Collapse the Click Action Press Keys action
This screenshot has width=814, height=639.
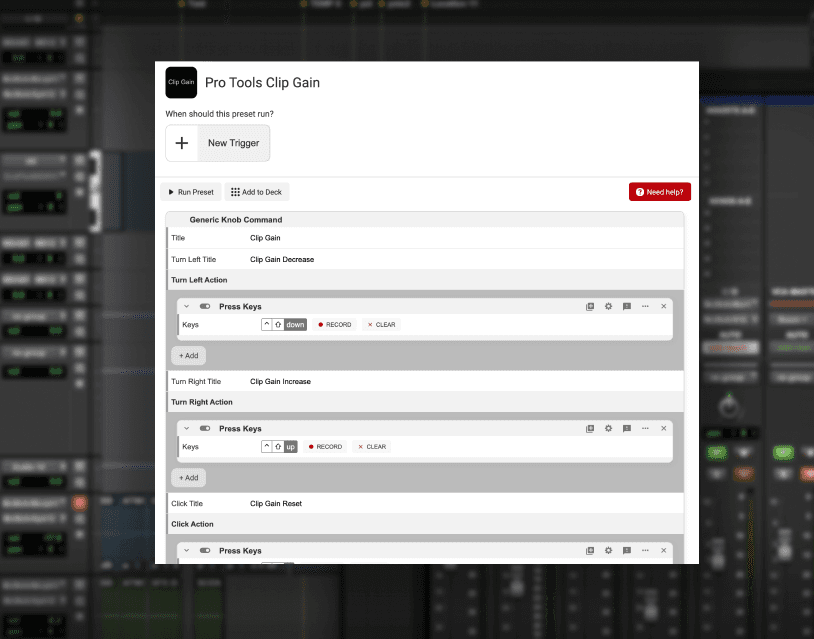(187, 550)
